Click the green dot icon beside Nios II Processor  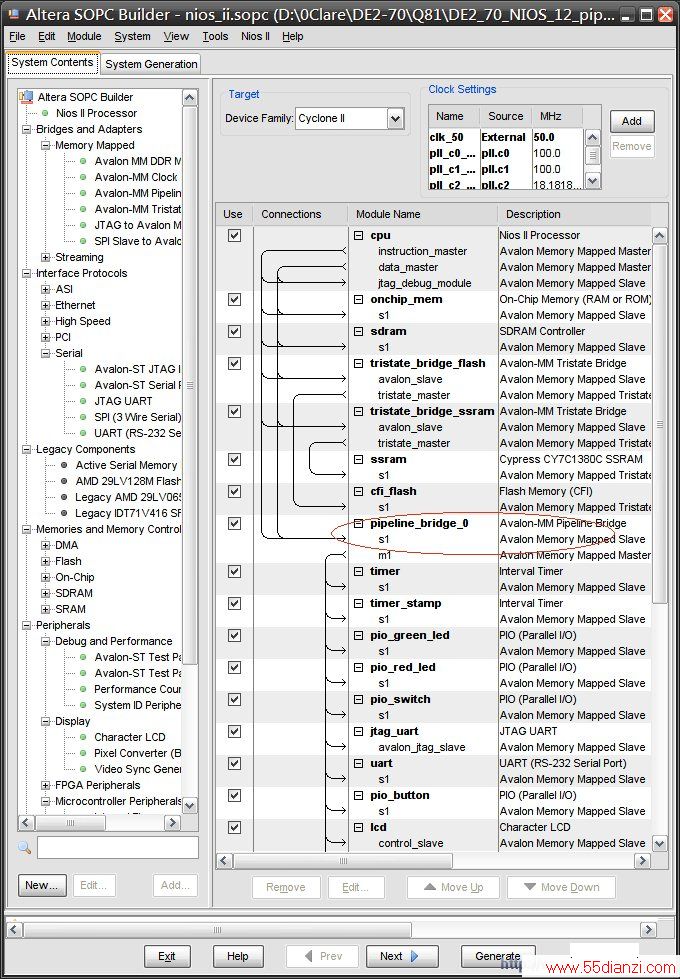45,113
